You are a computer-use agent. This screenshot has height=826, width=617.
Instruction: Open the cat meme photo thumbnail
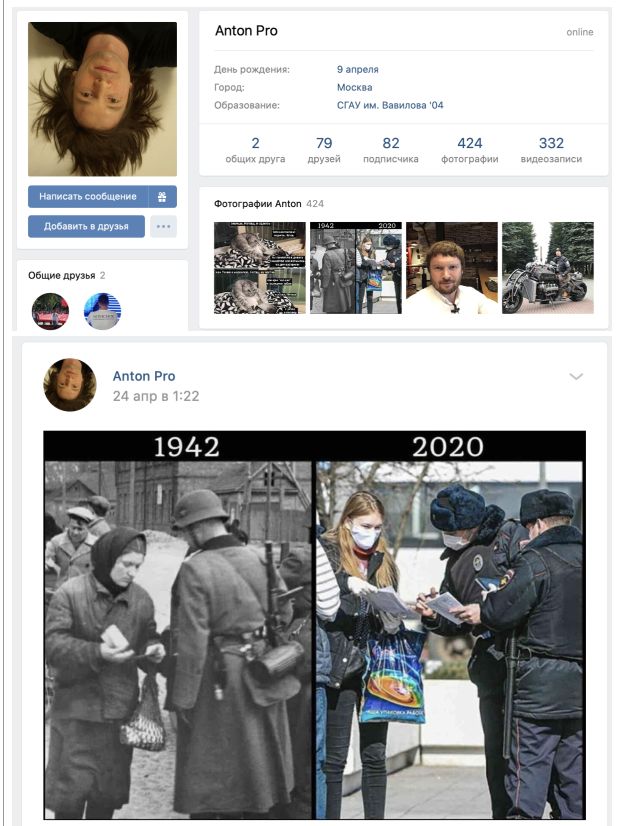pos(260,268)
